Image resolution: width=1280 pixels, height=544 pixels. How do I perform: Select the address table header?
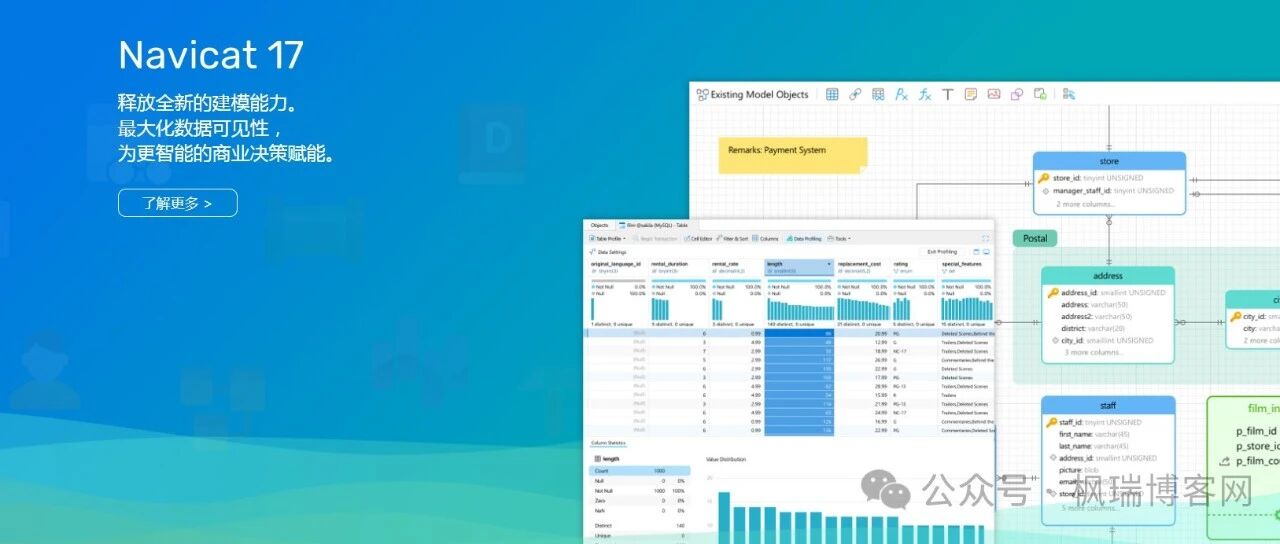click(1108, 275)
